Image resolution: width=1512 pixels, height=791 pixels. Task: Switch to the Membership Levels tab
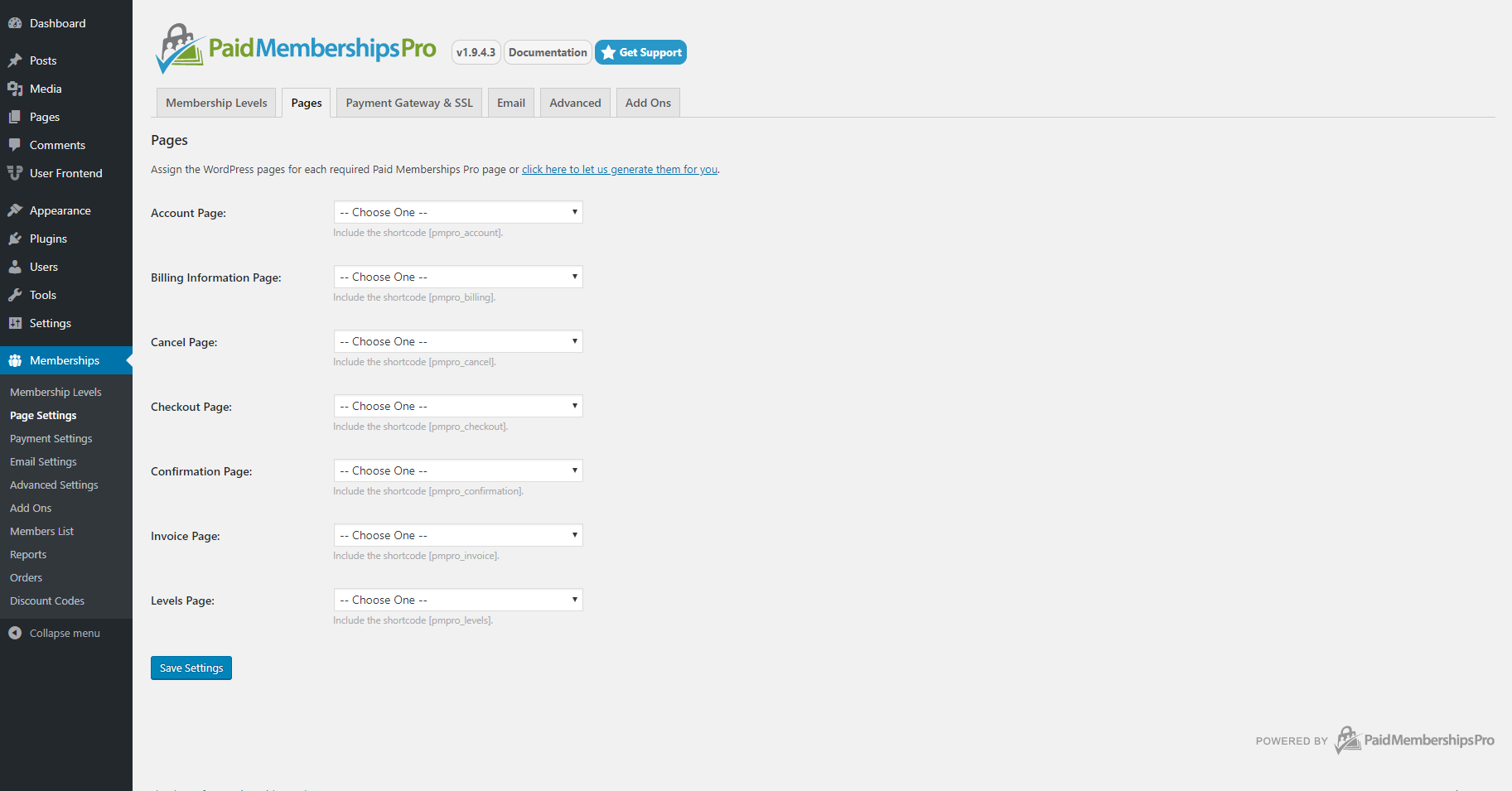pos(216,103)
